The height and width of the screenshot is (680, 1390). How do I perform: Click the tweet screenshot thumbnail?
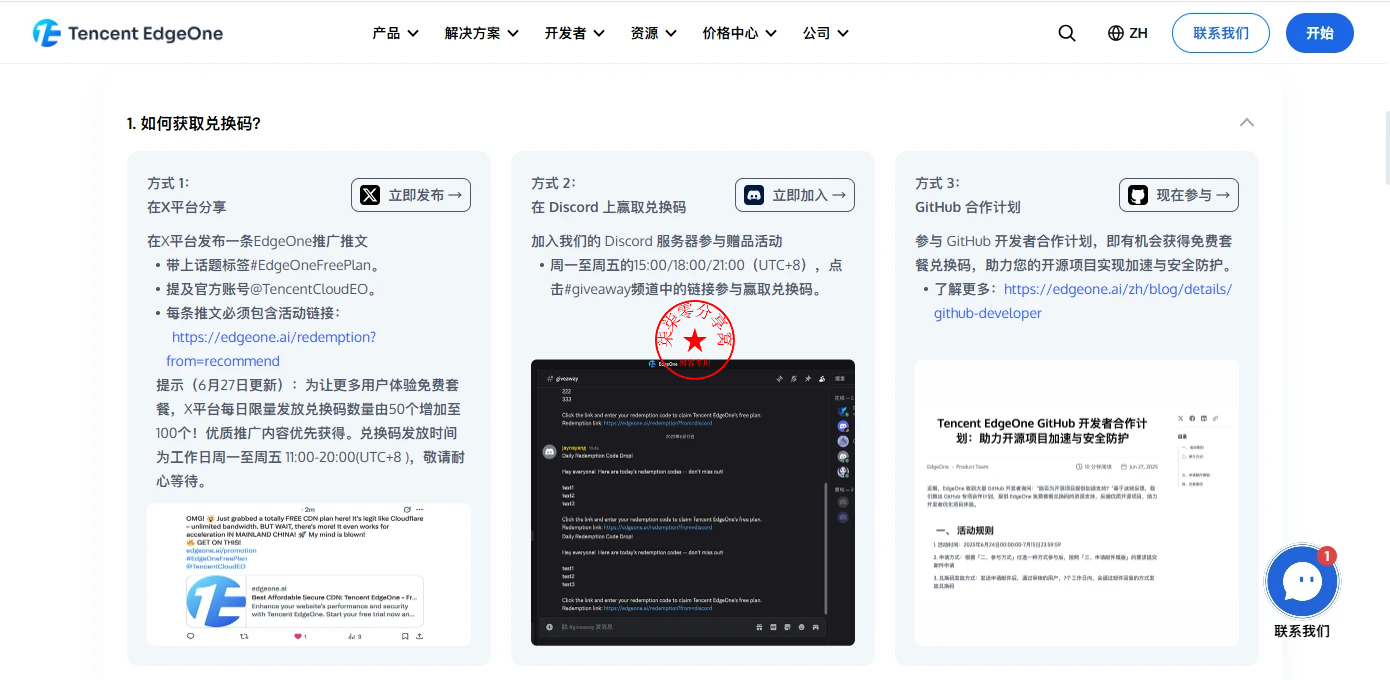click(309, 574)
